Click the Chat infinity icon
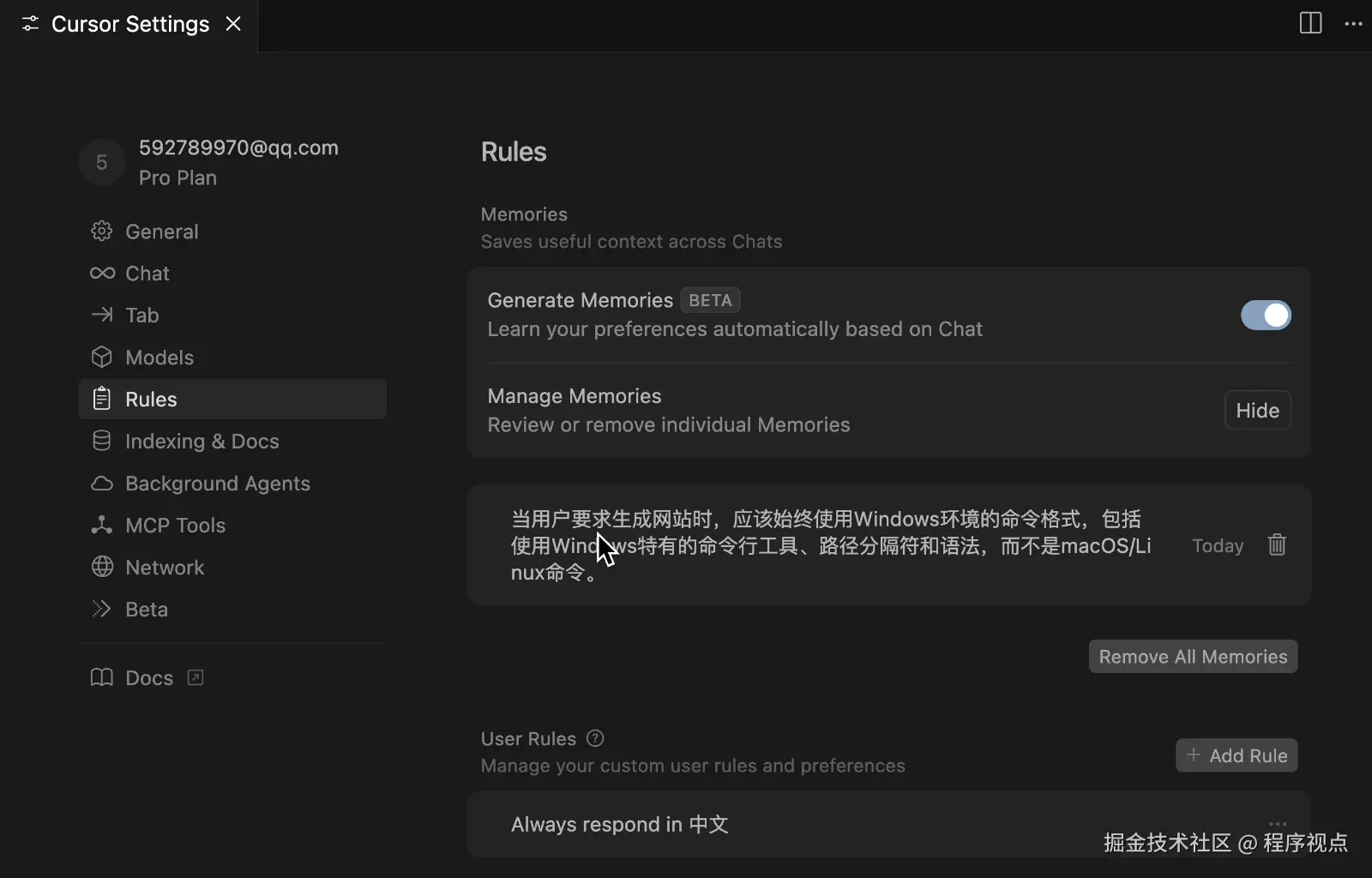Viewport: 1372px width, 878px height. [x=102, y=274]
